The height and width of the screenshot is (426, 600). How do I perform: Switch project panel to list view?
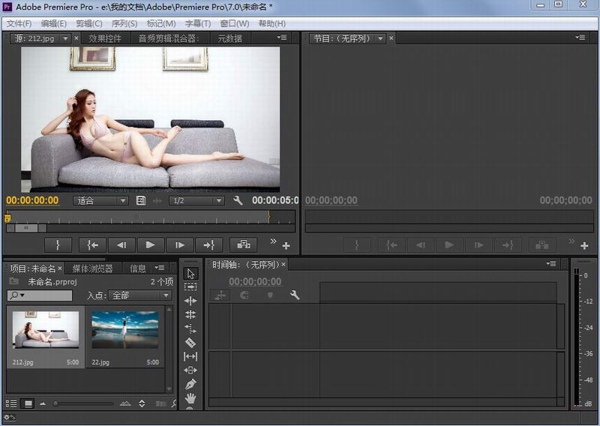coord(11,403)
